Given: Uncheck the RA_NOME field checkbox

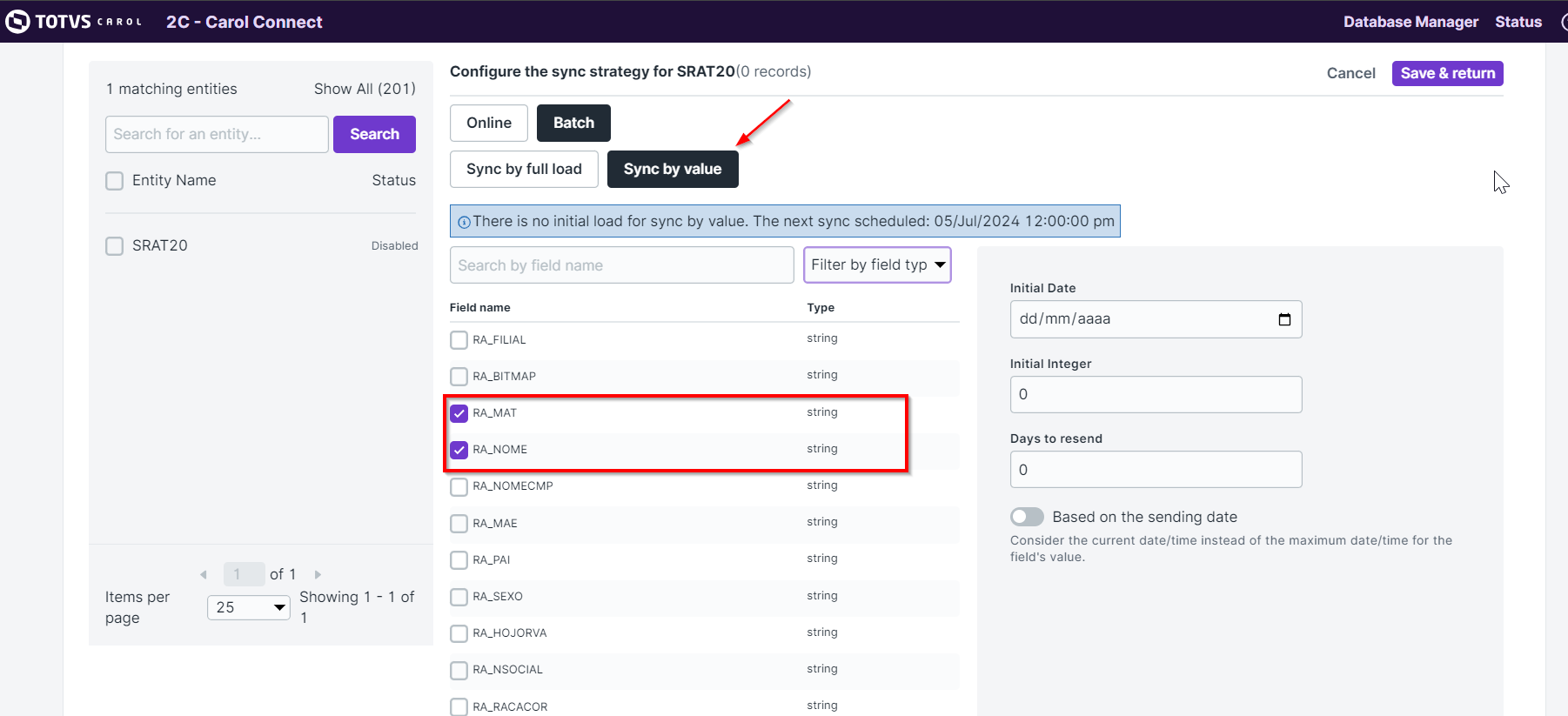Looking at the screenshot, I should tap(459, 450).
